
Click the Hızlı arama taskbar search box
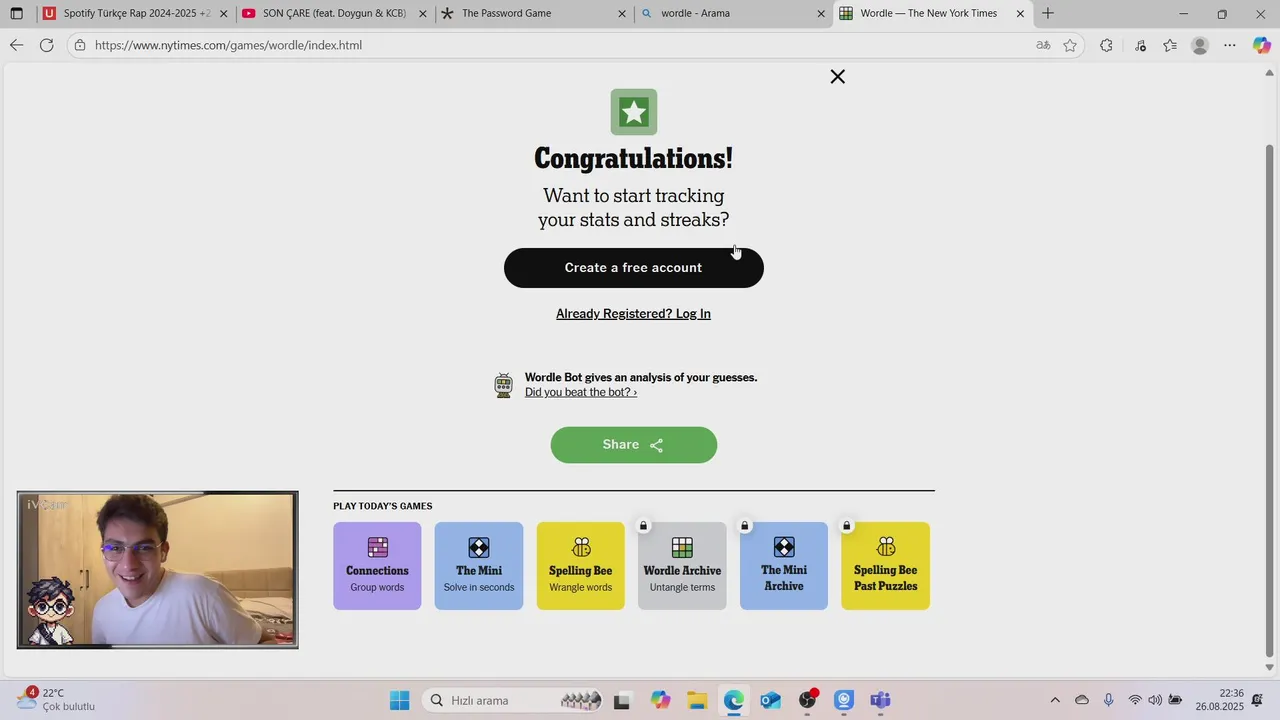[513, 700]
